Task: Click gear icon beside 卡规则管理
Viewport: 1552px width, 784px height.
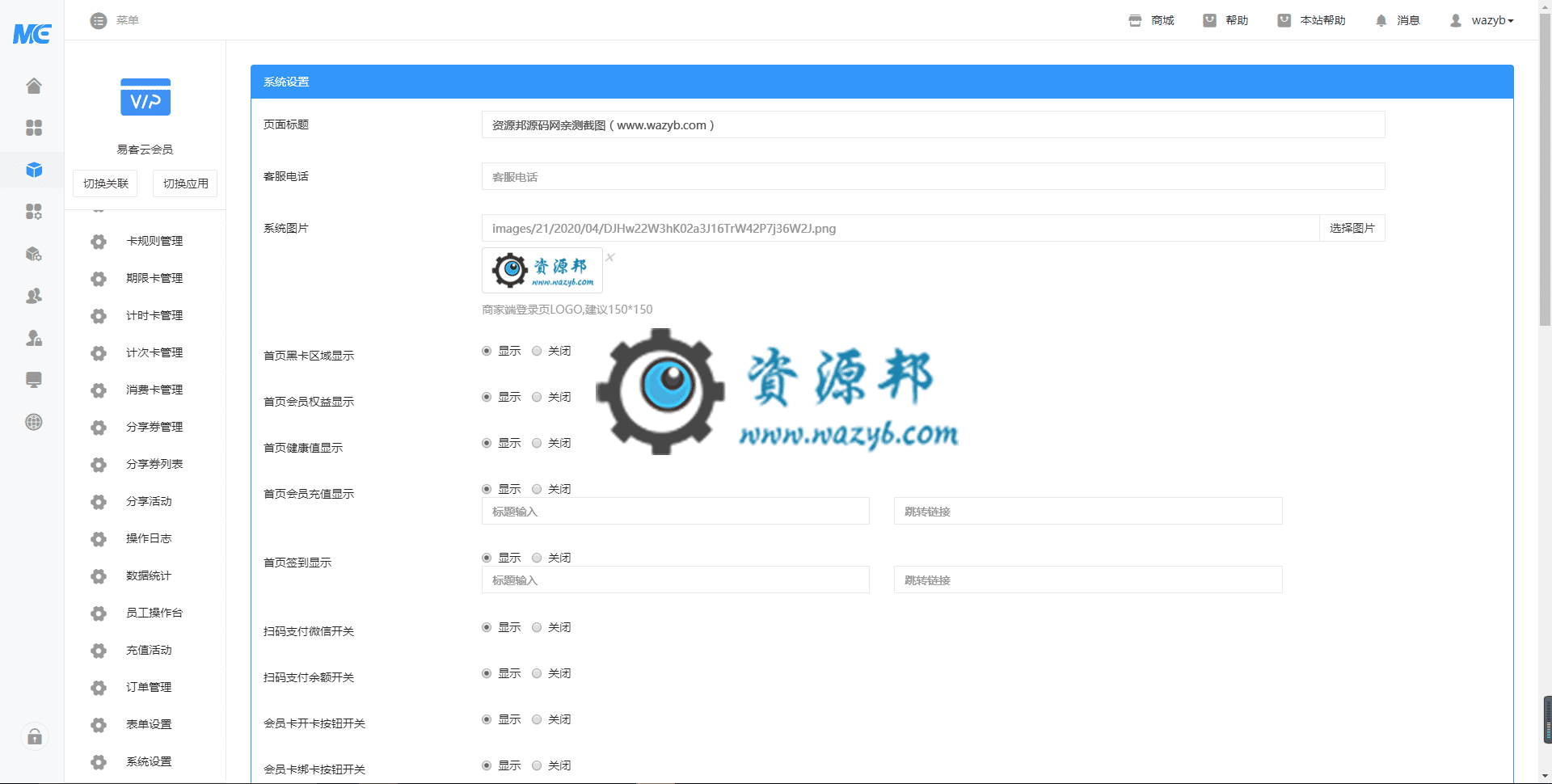Action: click(x=99, y=241)
